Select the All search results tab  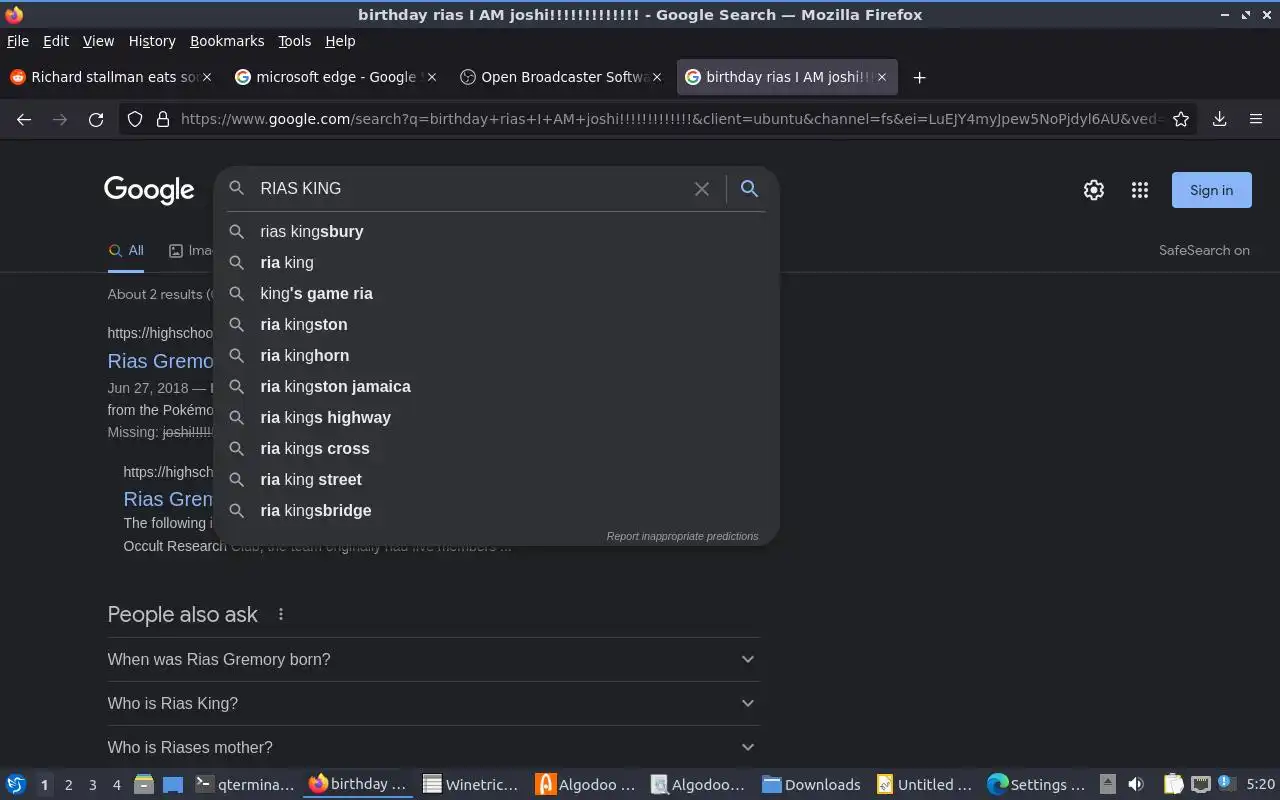126,251
